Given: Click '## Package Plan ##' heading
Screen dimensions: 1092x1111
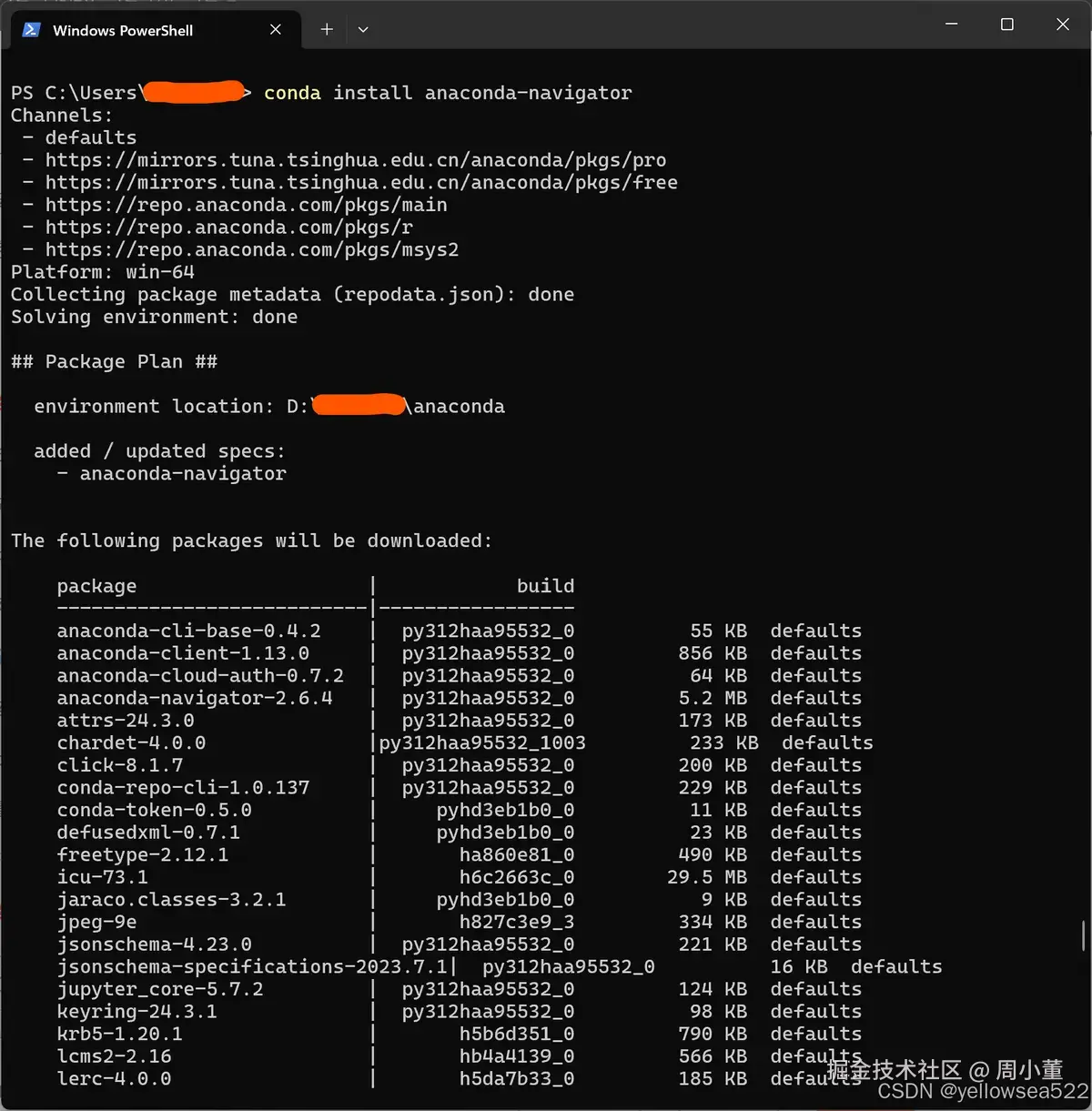Looking at the screenshot, I should pyautogui.click(x=114, y=361).
